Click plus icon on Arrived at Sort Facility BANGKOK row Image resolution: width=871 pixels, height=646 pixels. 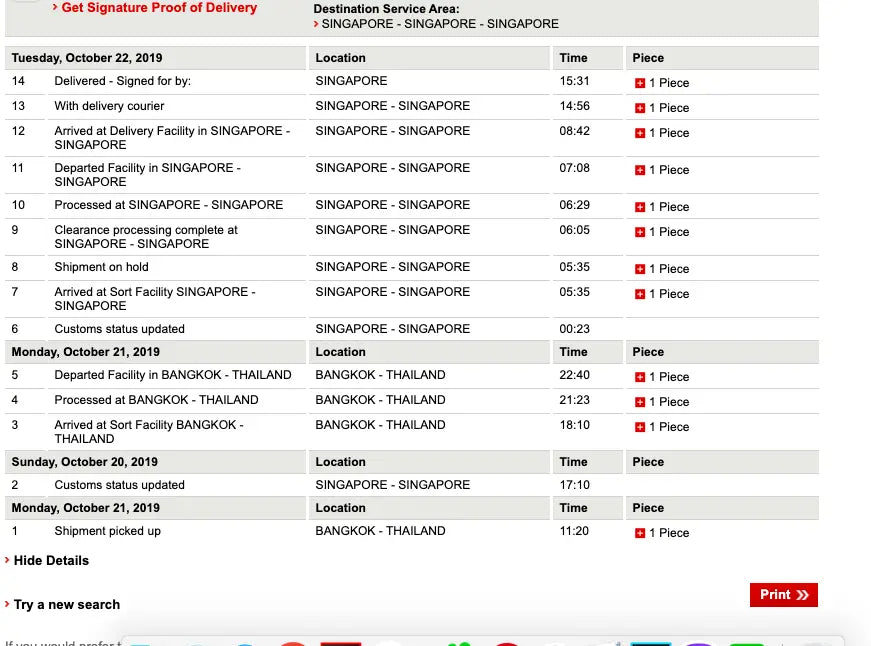(640, 427)
